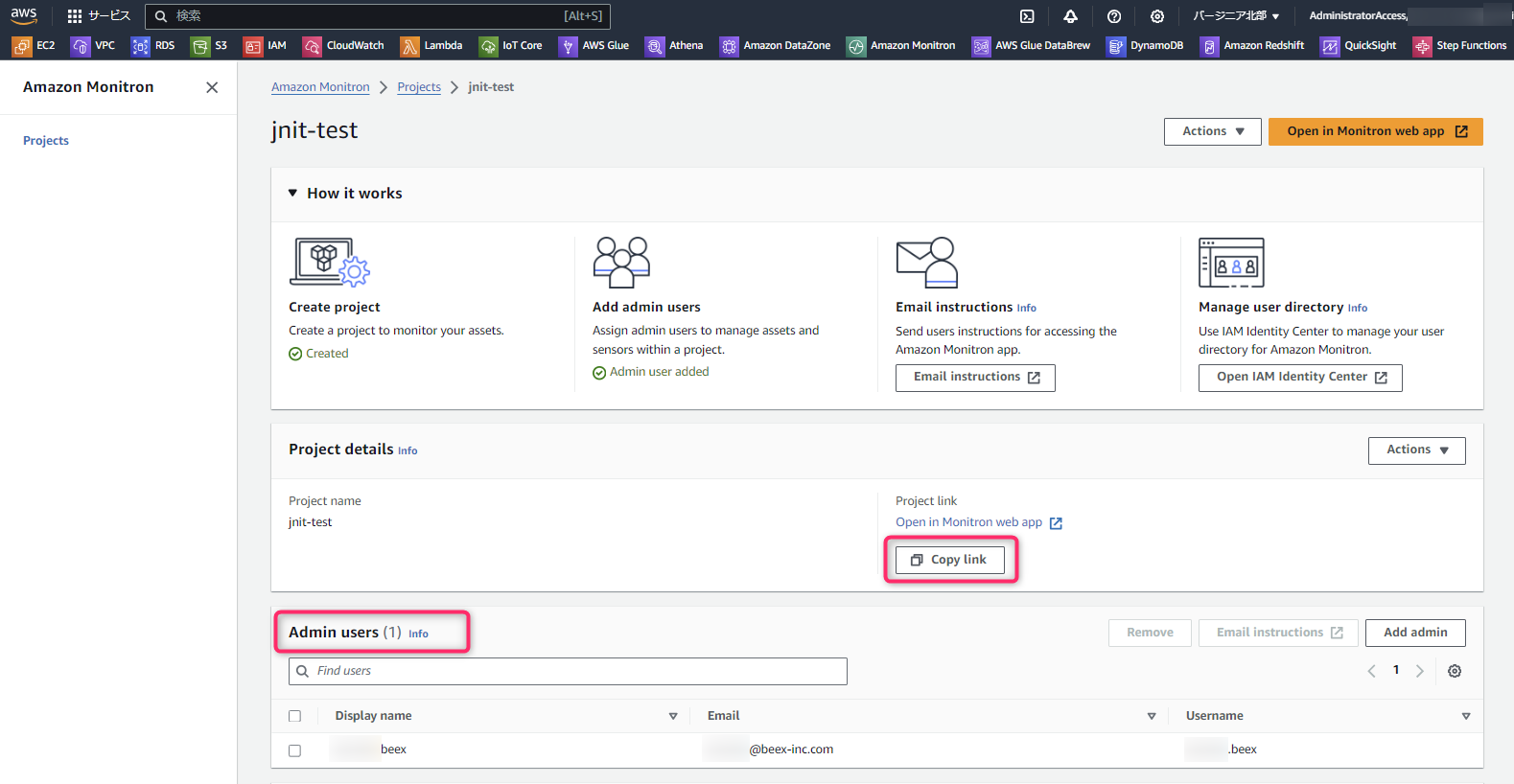
Task: Go to next admin users page
Action: 1420,671
